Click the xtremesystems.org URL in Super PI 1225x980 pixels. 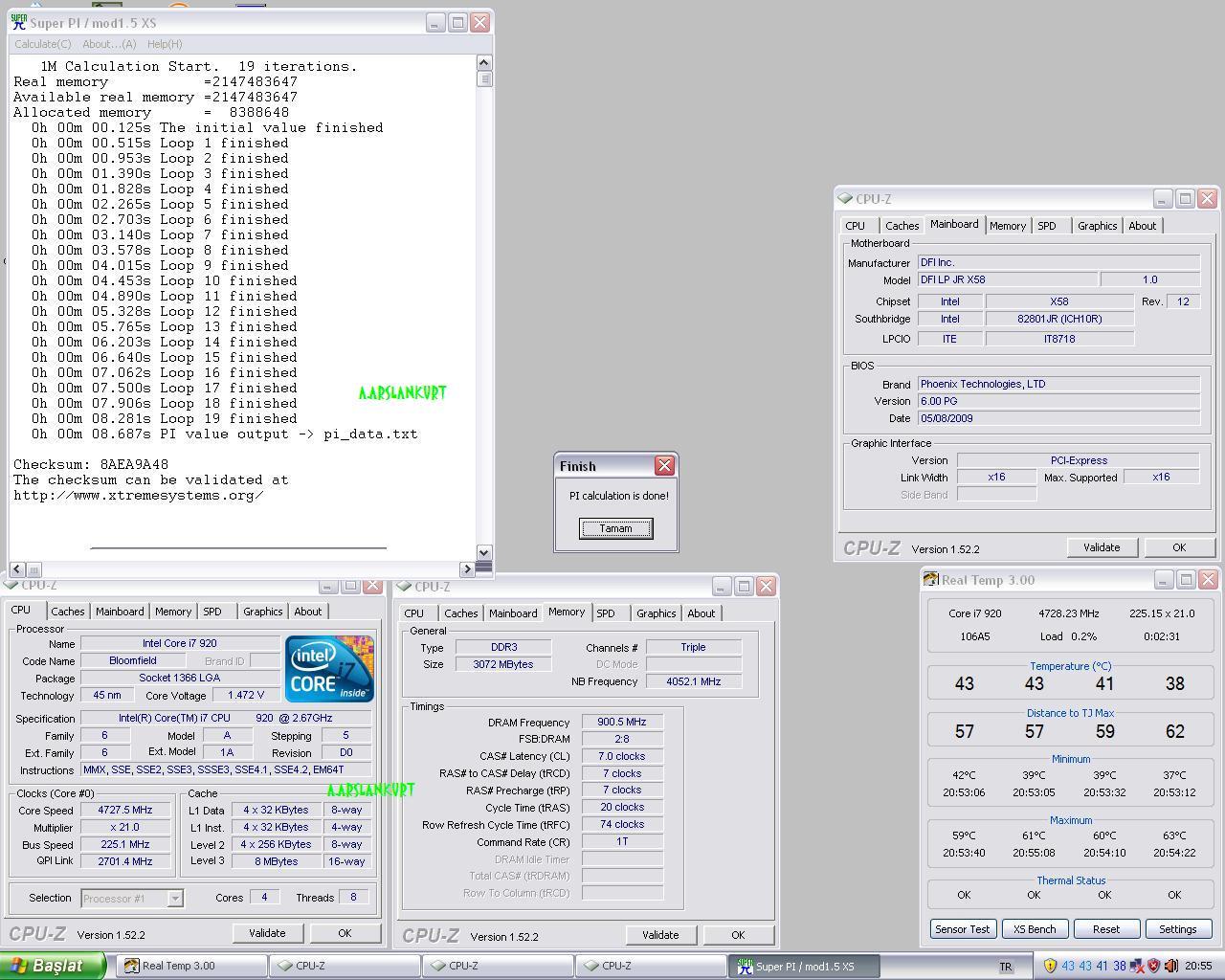[x=139, y=496]
